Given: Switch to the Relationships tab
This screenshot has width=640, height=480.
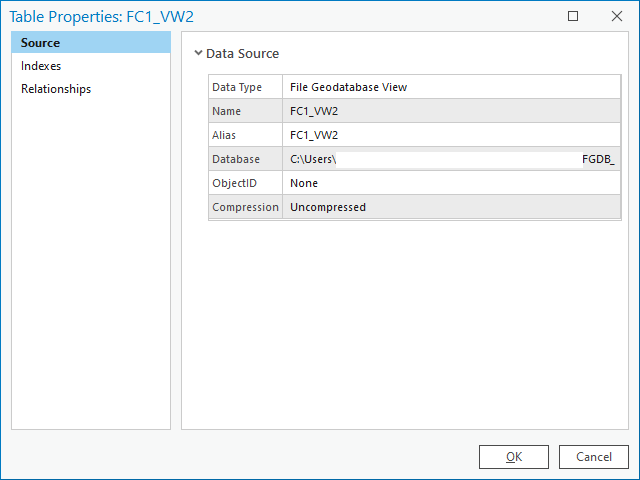Looking at the screenshot, I should (56, 89).
